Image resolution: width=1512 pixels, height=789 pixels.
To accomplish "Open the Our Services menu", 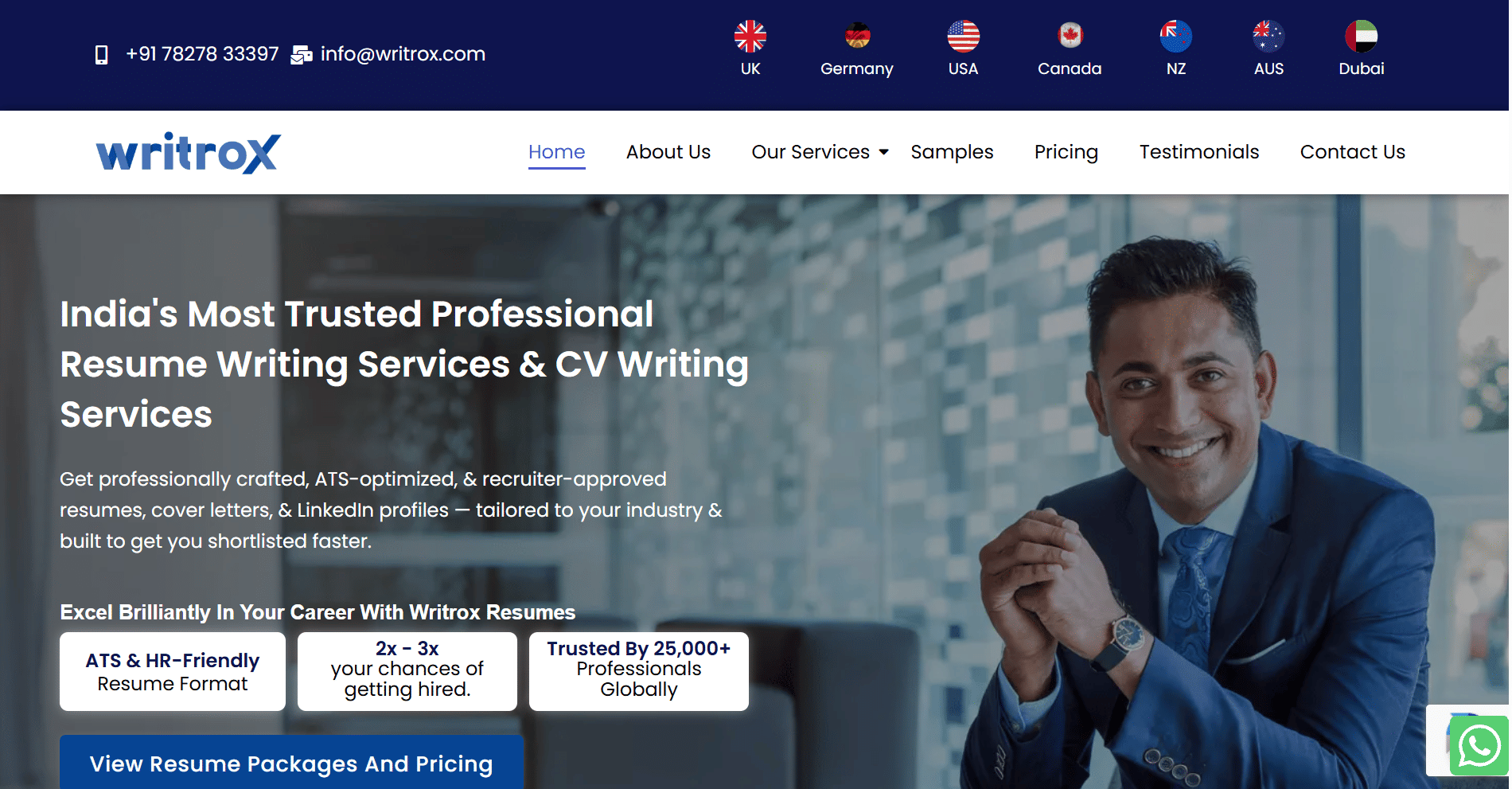I will [x=810, y=152].
